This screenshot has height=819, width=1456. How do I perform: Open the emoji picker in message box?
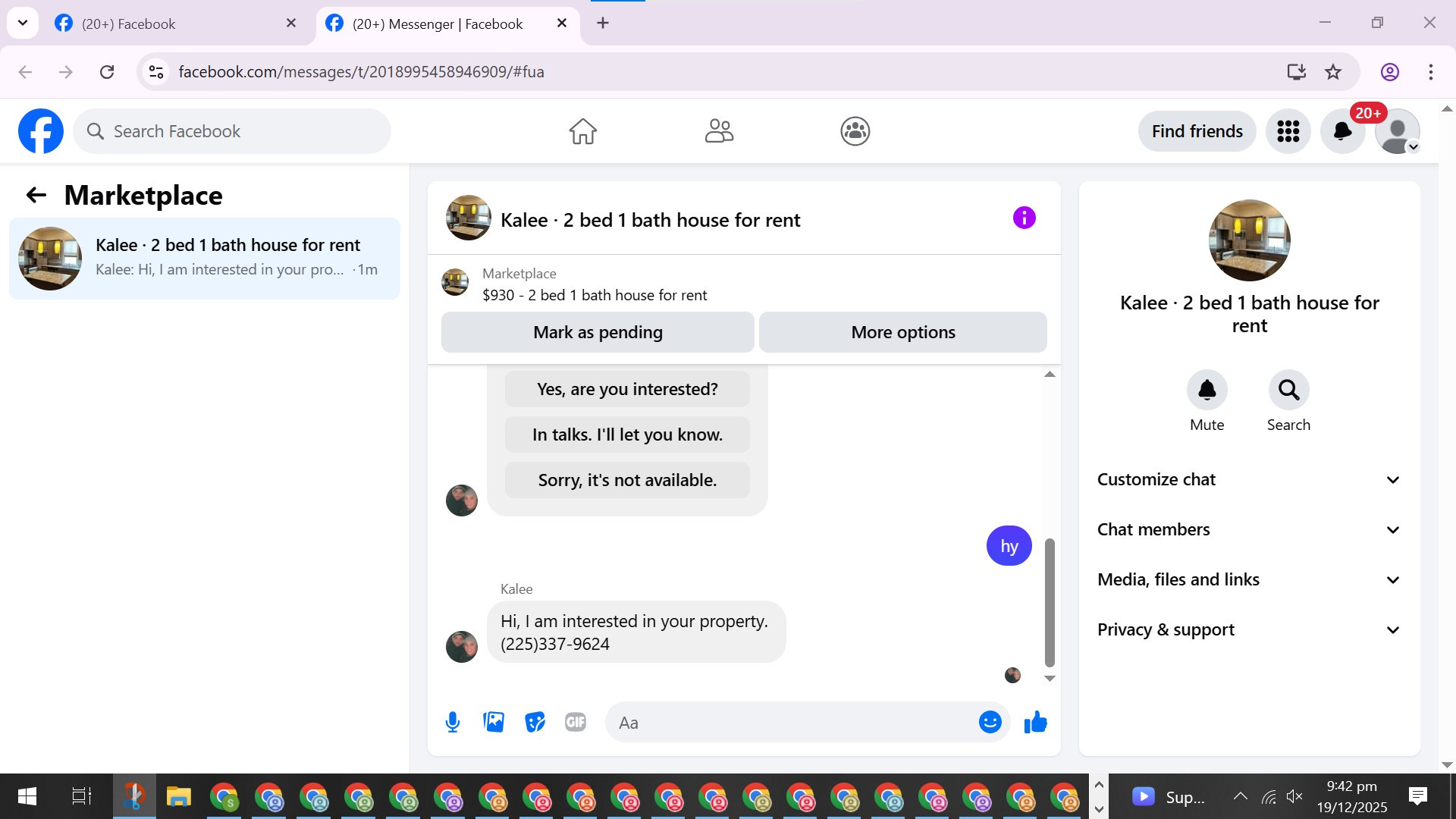point(990,722)
